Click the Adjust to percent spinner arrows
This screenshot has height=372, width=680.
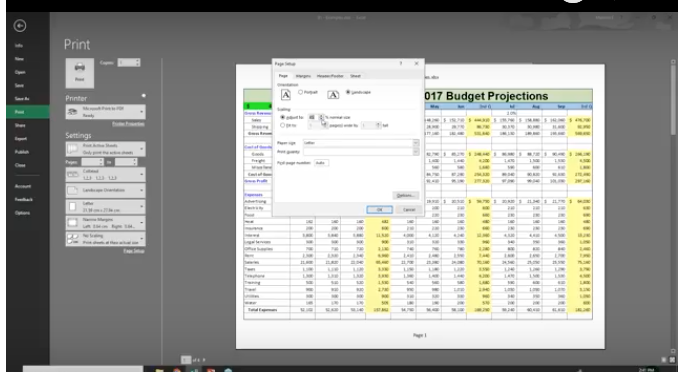point(321,117)
